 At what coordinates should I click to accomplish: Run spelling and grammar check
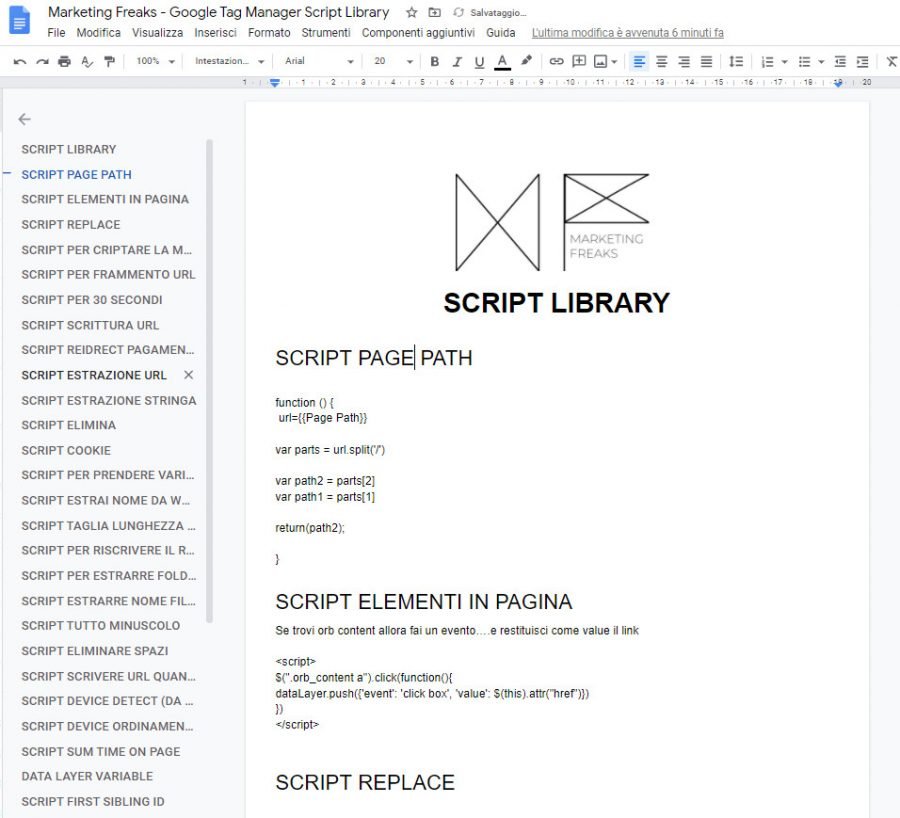point(87,61)
